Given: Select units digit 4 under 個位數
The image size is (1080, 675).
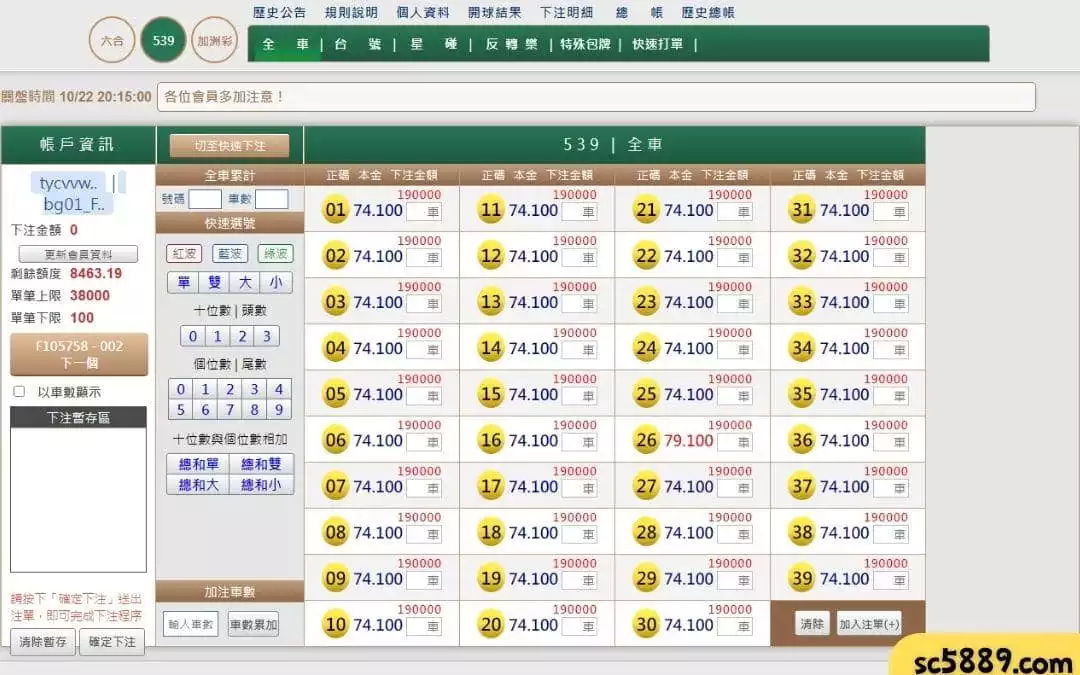Looking at the screenshot, I should 279,389.
